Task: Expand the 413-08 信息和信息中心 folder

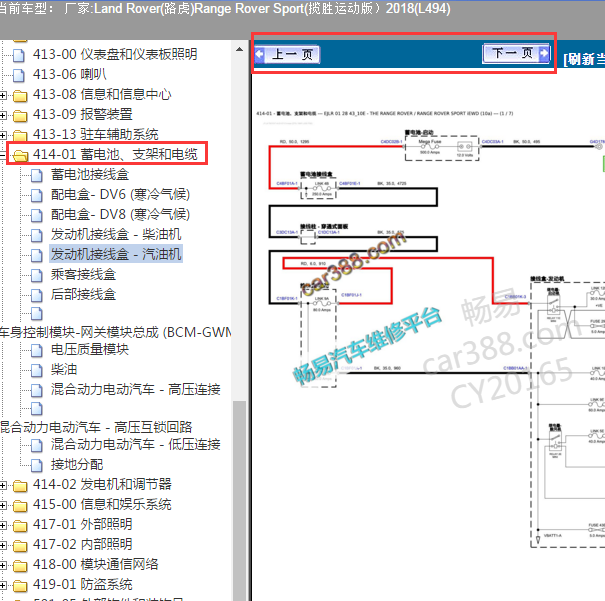Action: (3, 95)
